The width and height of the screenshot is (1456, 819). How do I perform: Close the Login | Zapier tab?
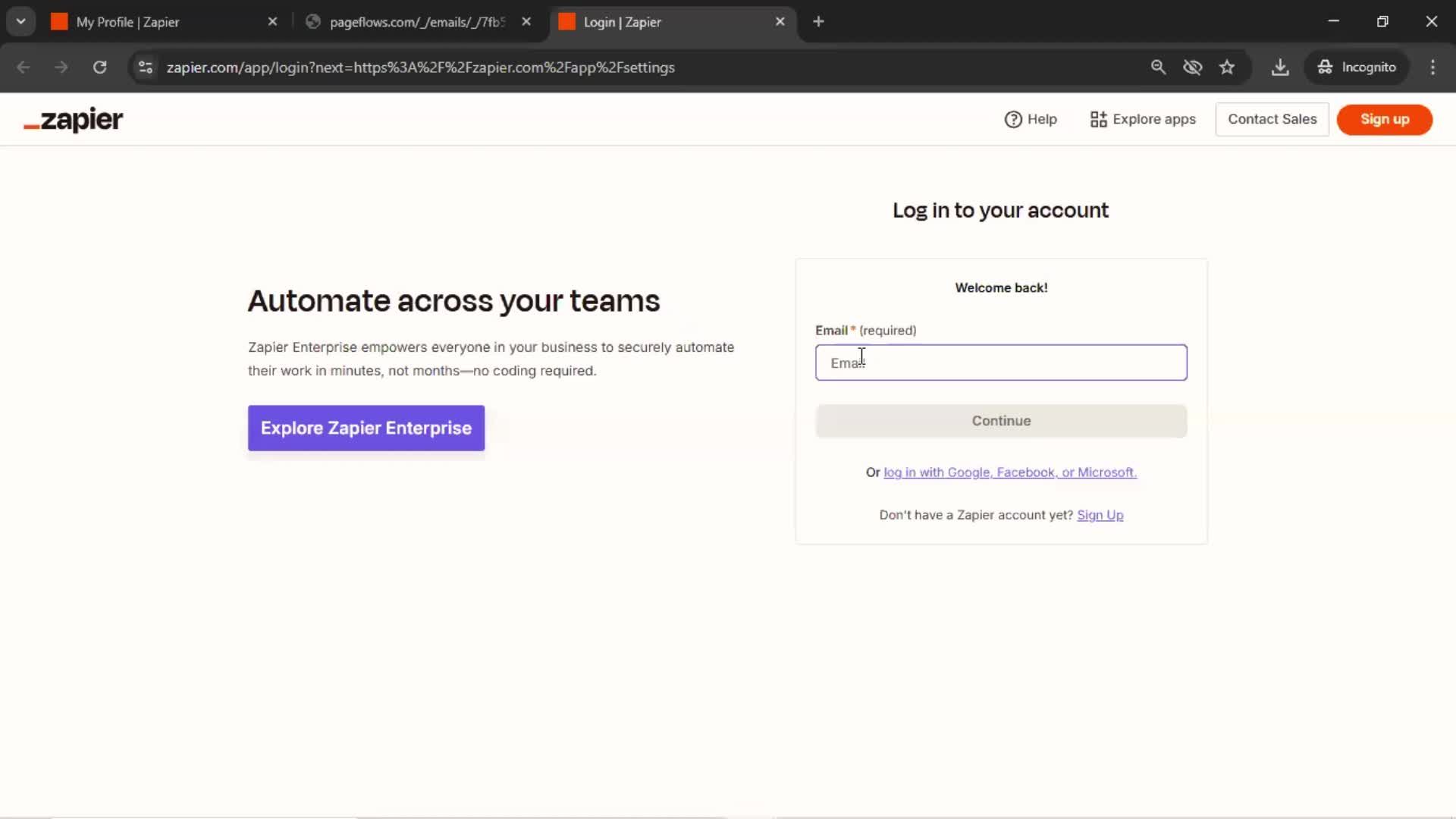tap(780, 22)
